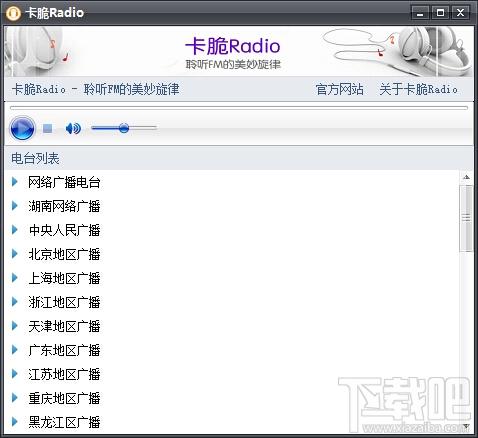Click the volume slider handle
Screen dimensions: 478x438
[x=124, y=128]
